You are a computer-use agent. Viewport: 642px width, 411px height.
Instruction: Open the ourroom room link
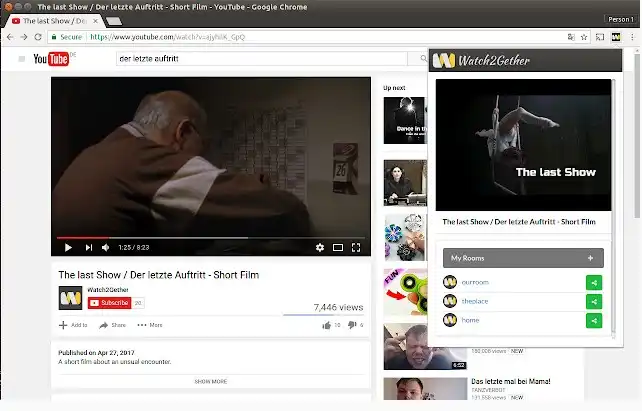coord(476,283)
